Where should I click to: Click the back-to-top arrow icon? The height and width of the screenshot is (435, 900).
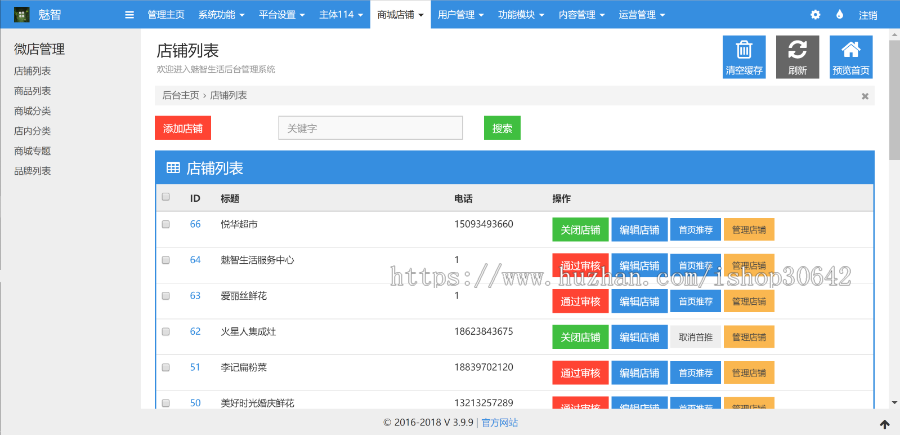[885, 424]
